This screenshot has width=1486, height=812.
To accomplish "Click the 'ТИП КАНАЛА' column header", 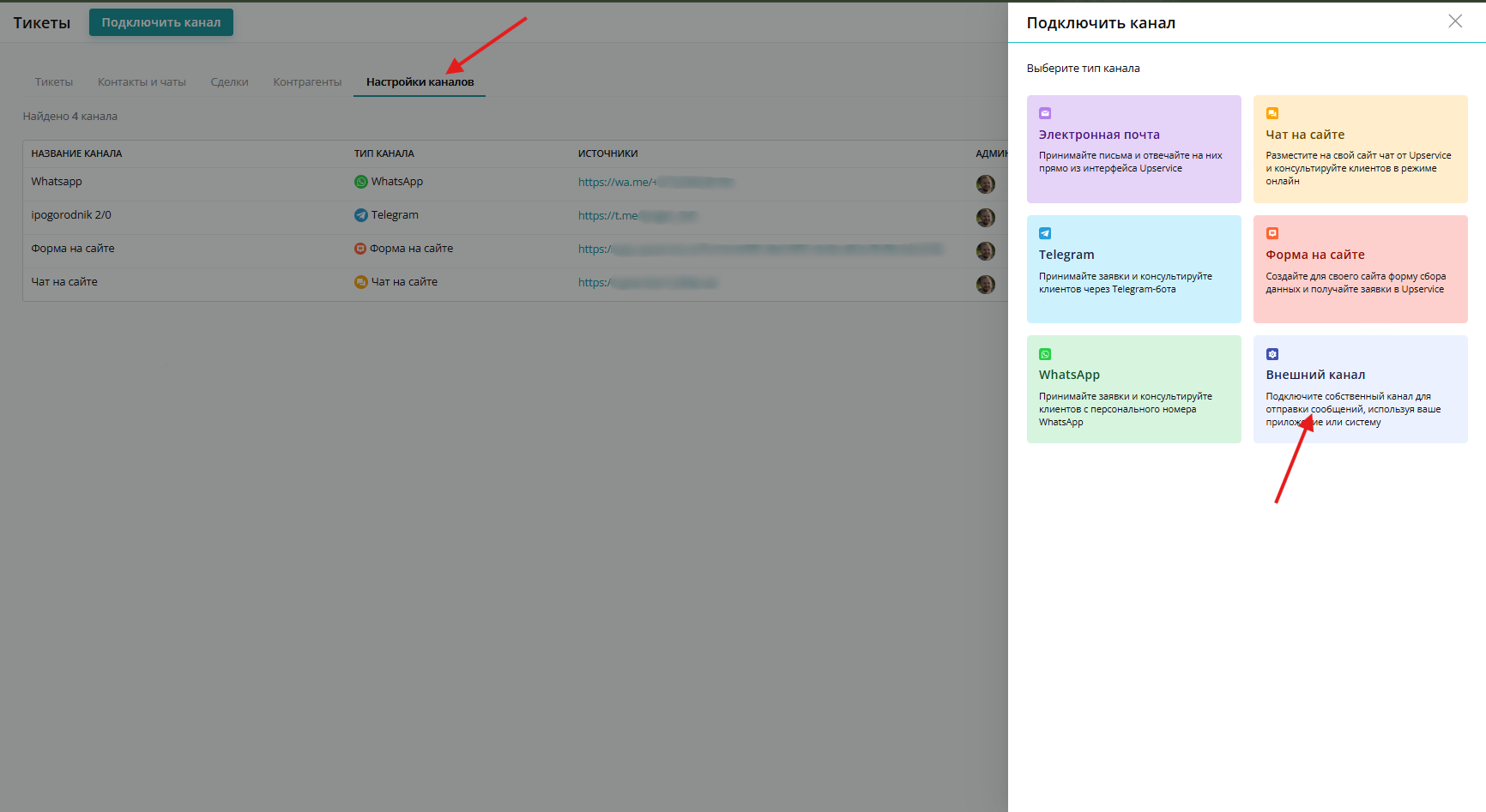I will [384, 153].
